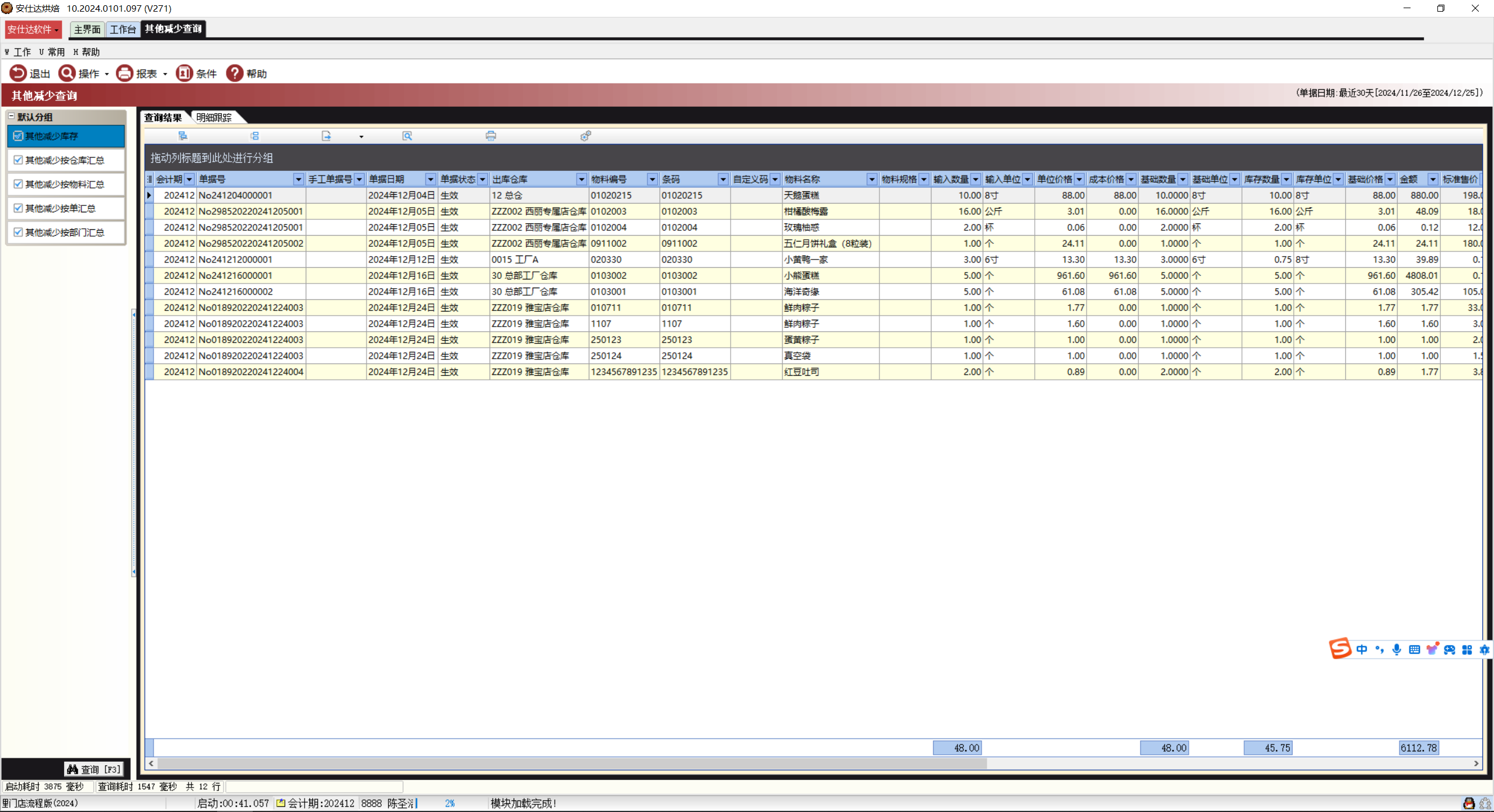
Task: Open the 安仕达软件 red menu button
Action: click(x=33, y=29)
